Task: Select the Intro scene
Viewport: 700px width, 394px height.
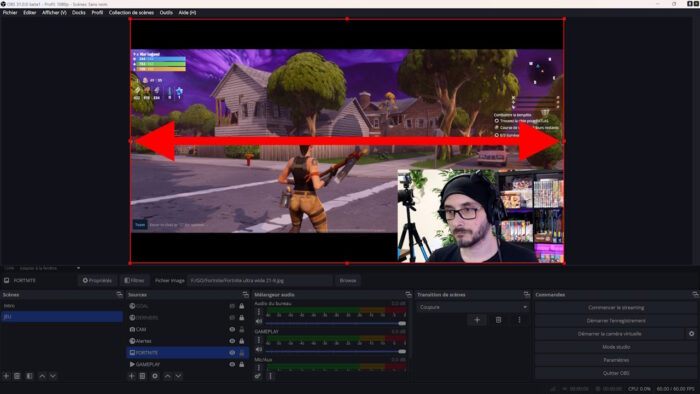Action: coord(62,306)
